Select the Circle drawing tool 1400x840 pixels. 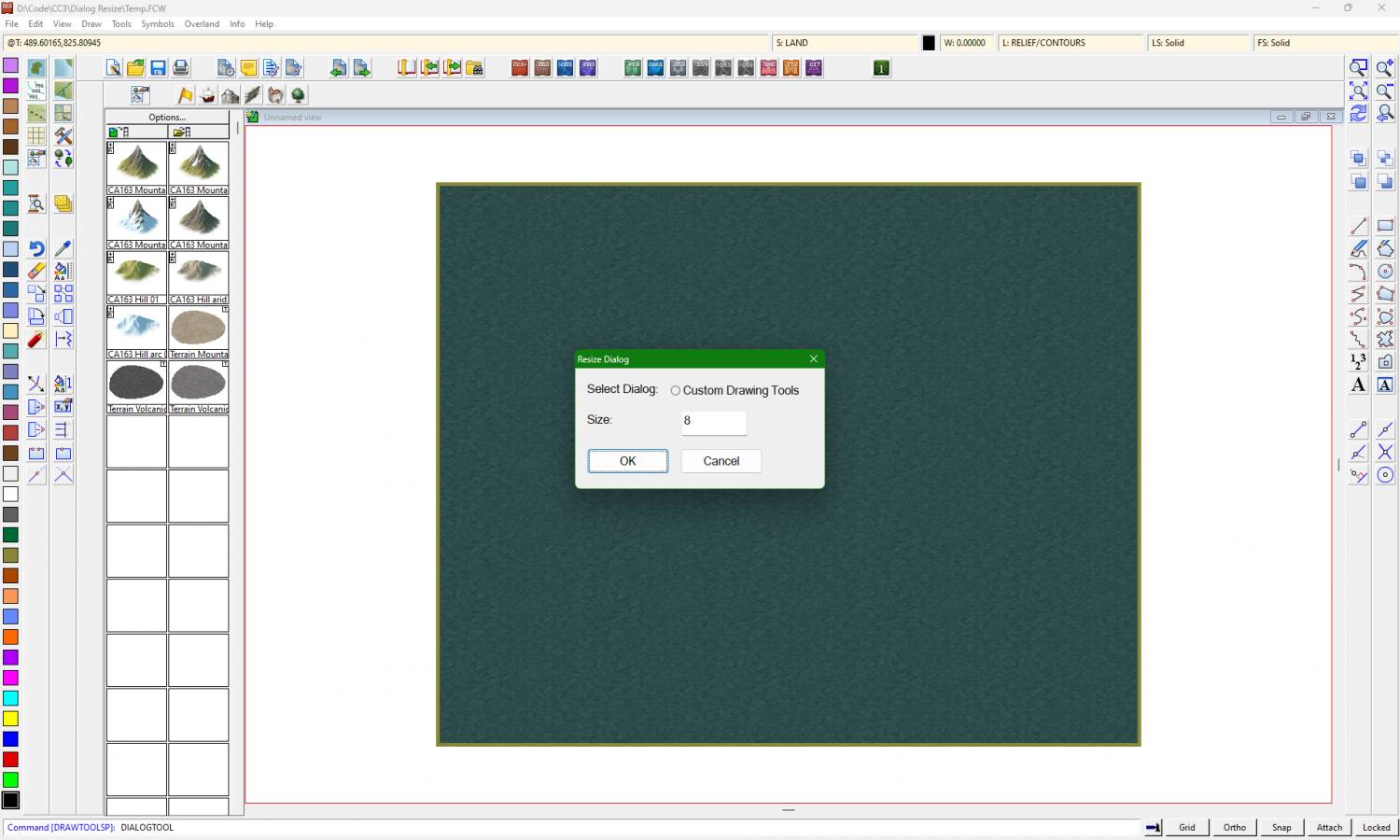coord(1385,271)
